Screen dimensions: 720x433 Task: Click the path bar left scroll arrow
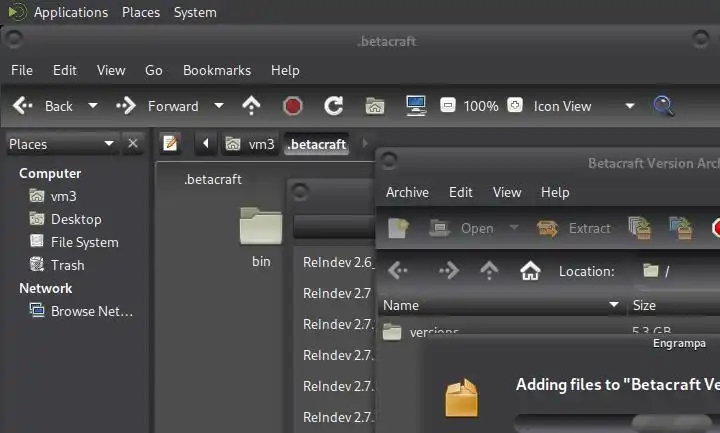[x=206, y=143]
